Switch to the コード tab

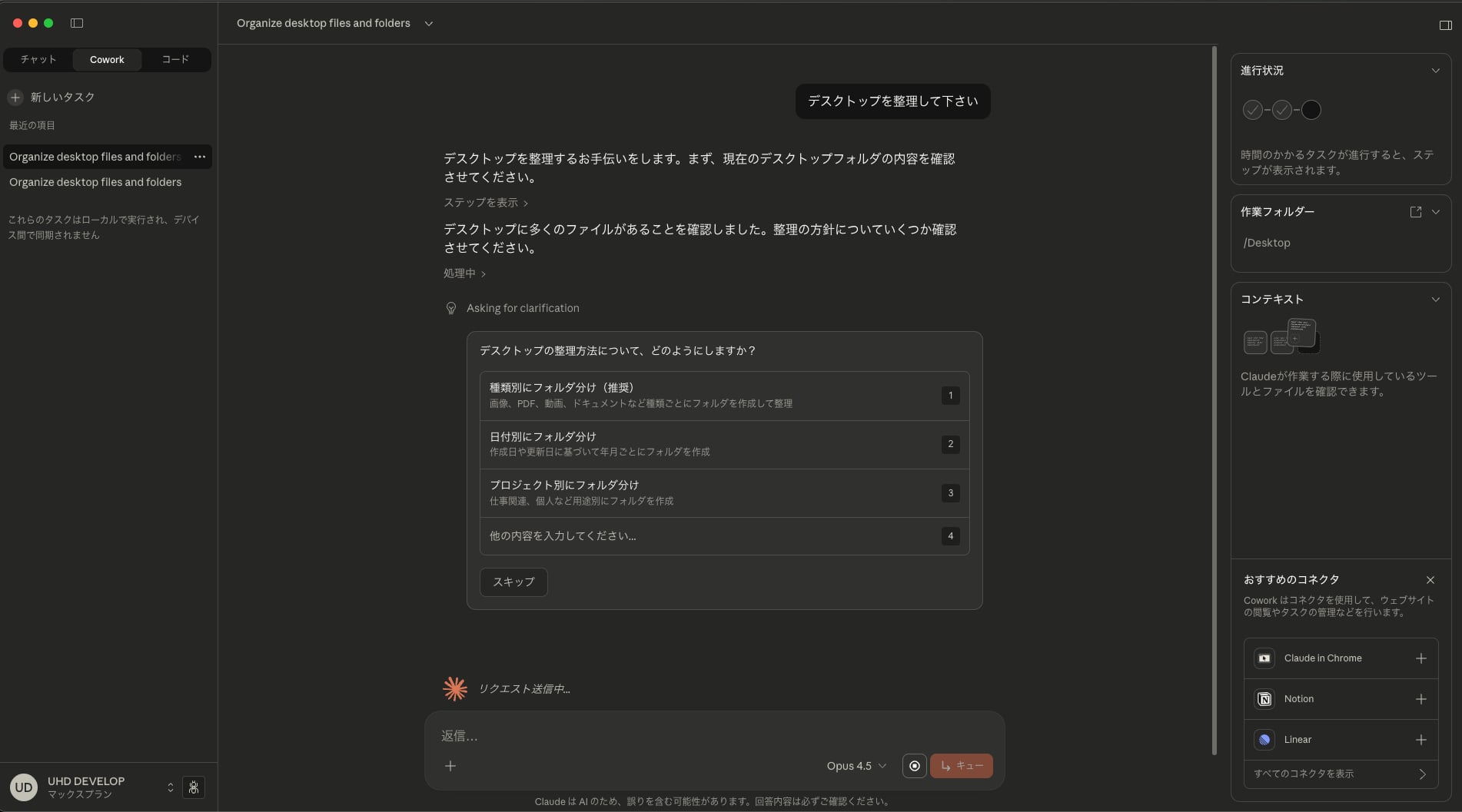click(175, 60)
